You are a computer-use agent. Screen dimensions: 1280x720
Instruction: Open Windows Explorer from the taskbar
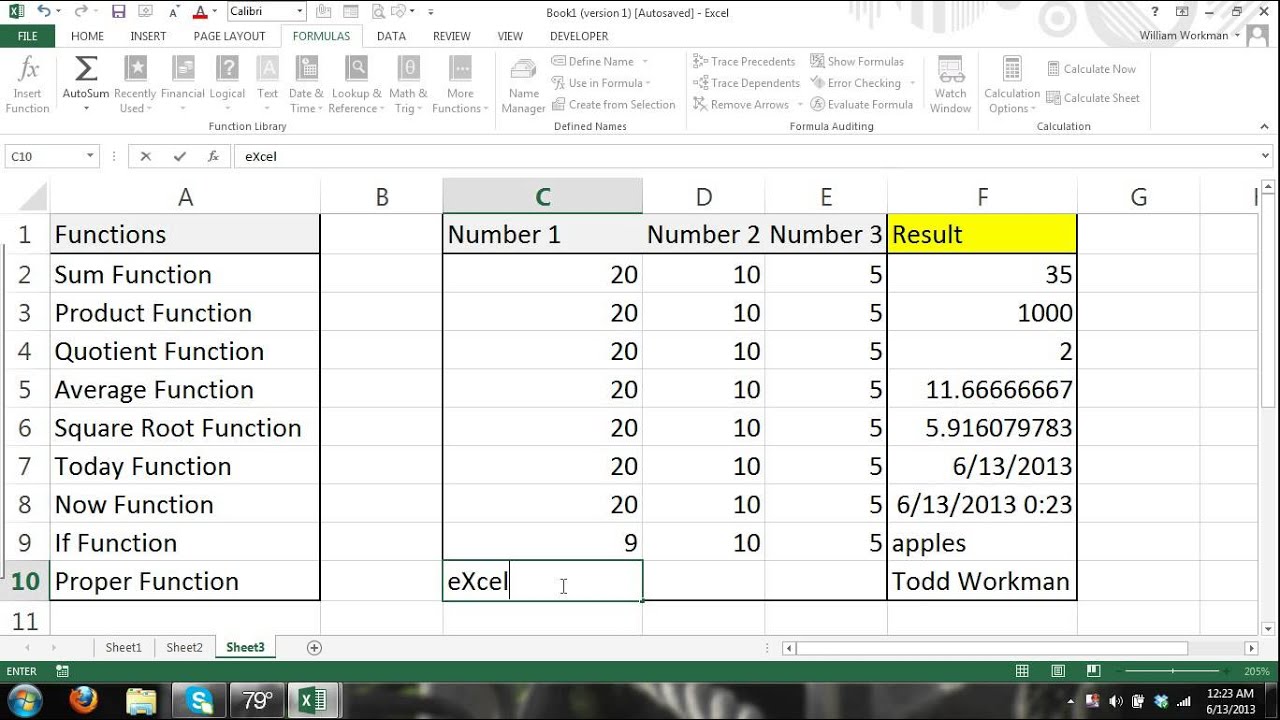click(x=141, y=700)
